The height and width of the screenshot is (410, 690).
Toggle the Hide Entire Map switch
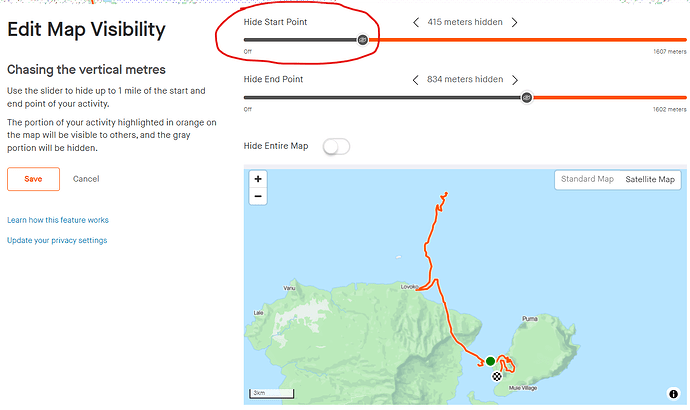coord(336,146)
